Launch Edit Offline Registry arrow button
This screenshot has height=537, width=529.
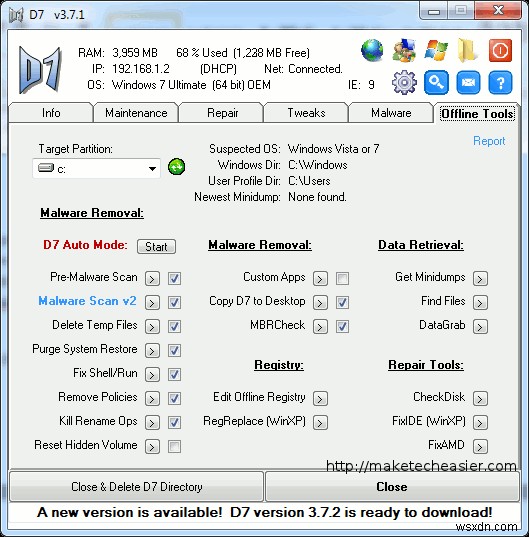coord(320,398)
